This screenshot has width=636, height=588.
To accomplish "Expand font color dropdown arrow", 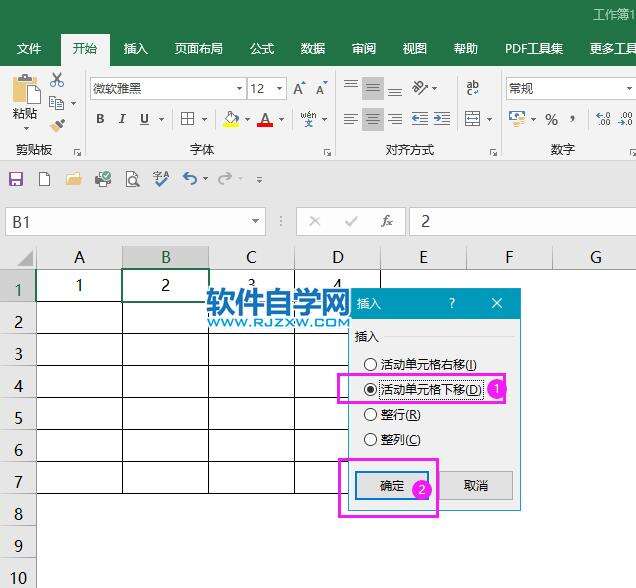I will coord(281,119).
